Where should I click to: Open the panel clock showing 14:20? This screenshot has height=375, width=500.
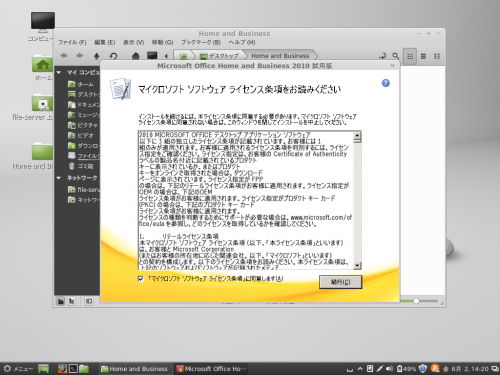click(x=466, y=369)
